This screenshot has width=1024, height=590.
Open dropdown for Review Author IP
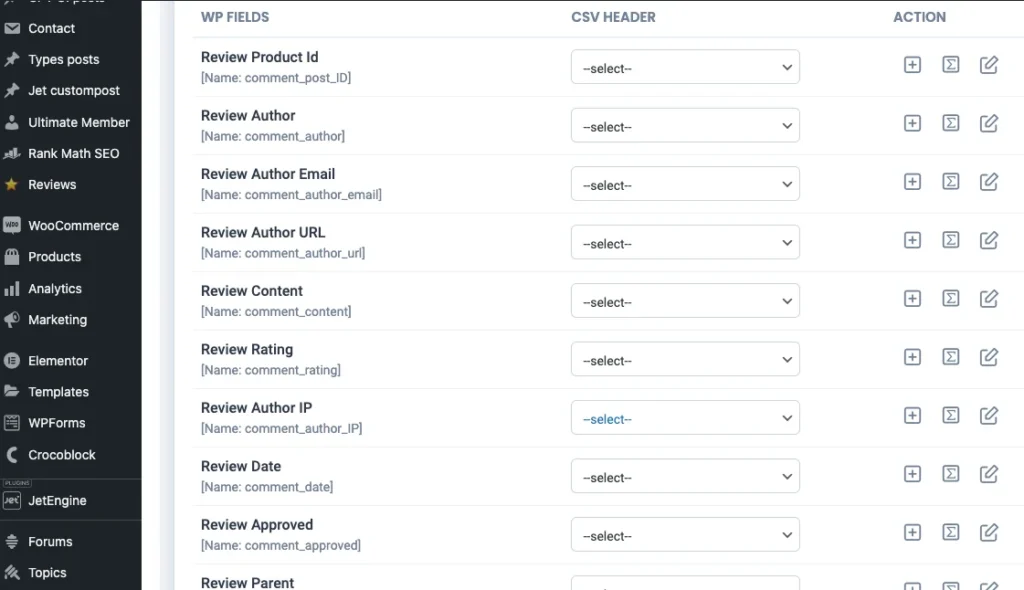685,419
